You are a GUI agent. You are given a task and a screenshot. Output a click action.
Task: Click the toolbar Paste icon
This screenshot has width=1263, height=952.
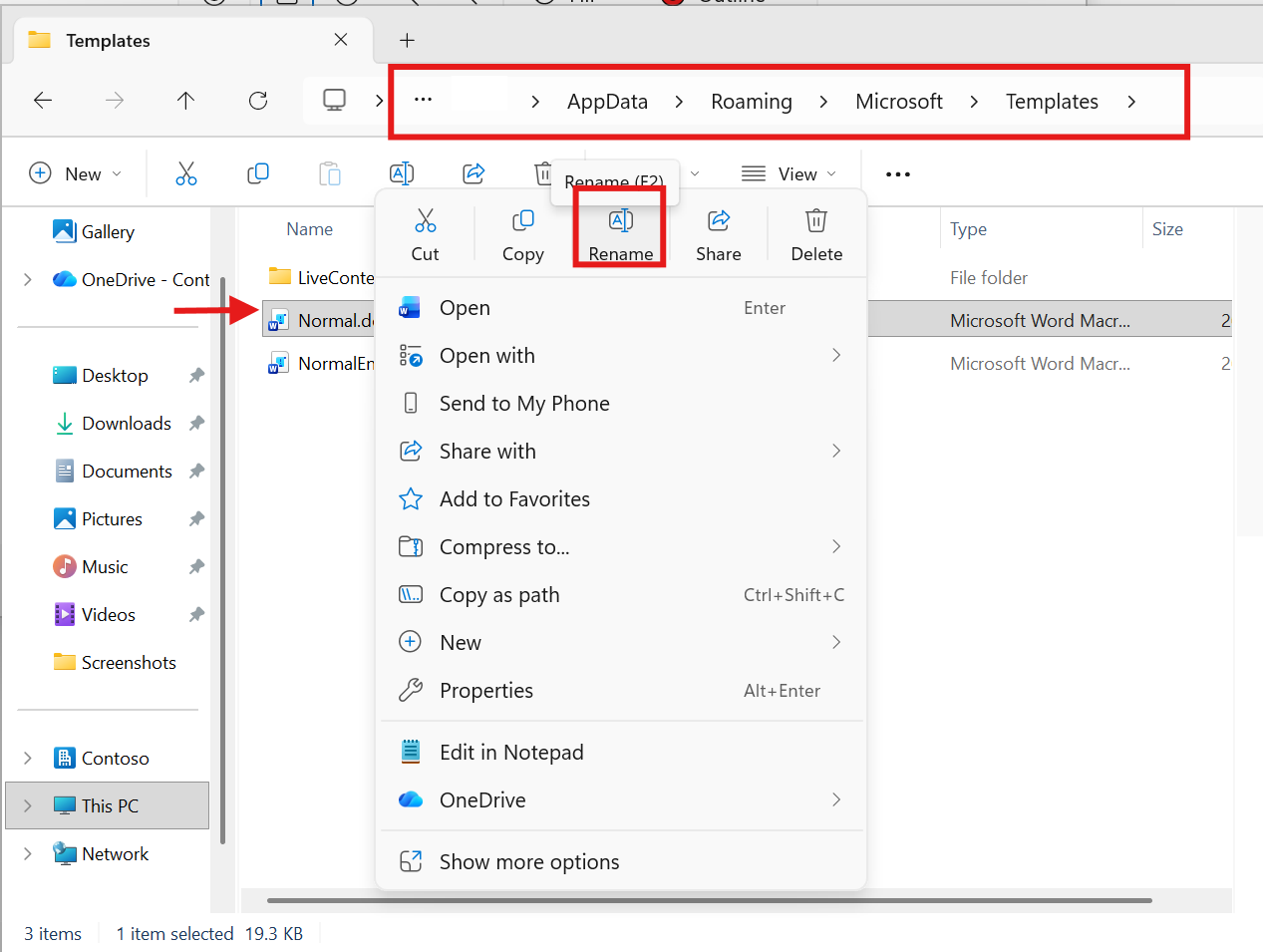[x=330, y=173]
